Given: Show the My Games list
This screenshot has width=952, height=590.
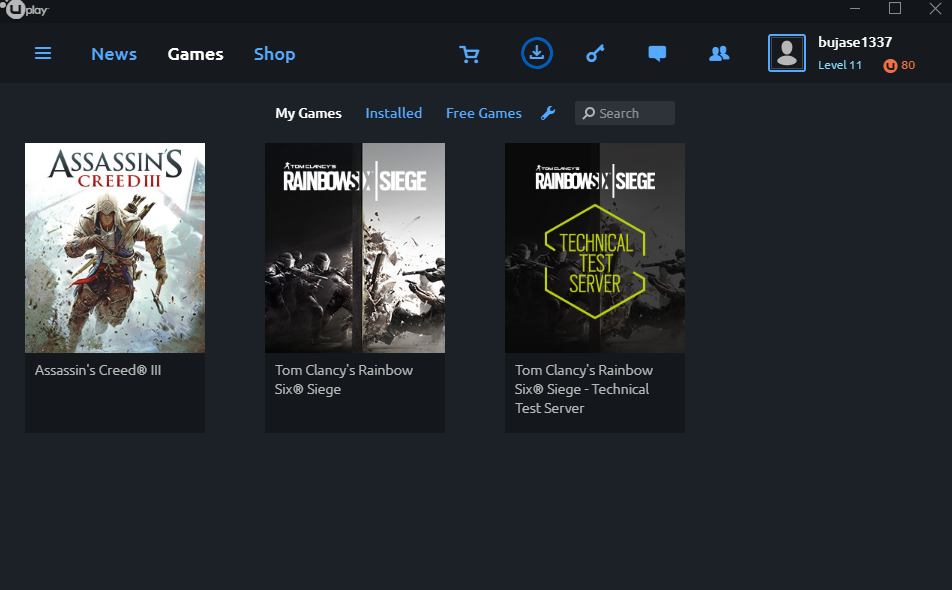Looking at the screenshot, I should coord(308,113).
